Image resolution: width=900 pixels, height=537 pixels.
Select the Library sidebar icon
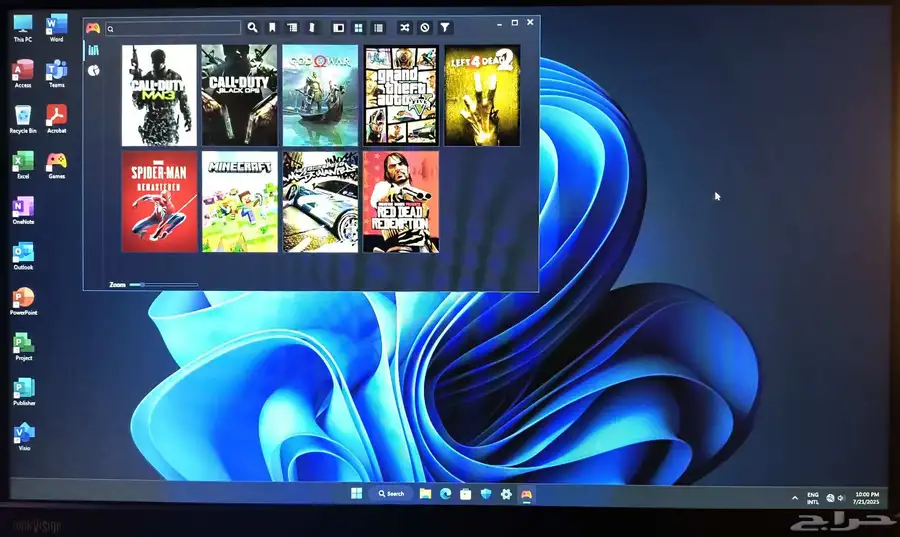click(94, 50)
